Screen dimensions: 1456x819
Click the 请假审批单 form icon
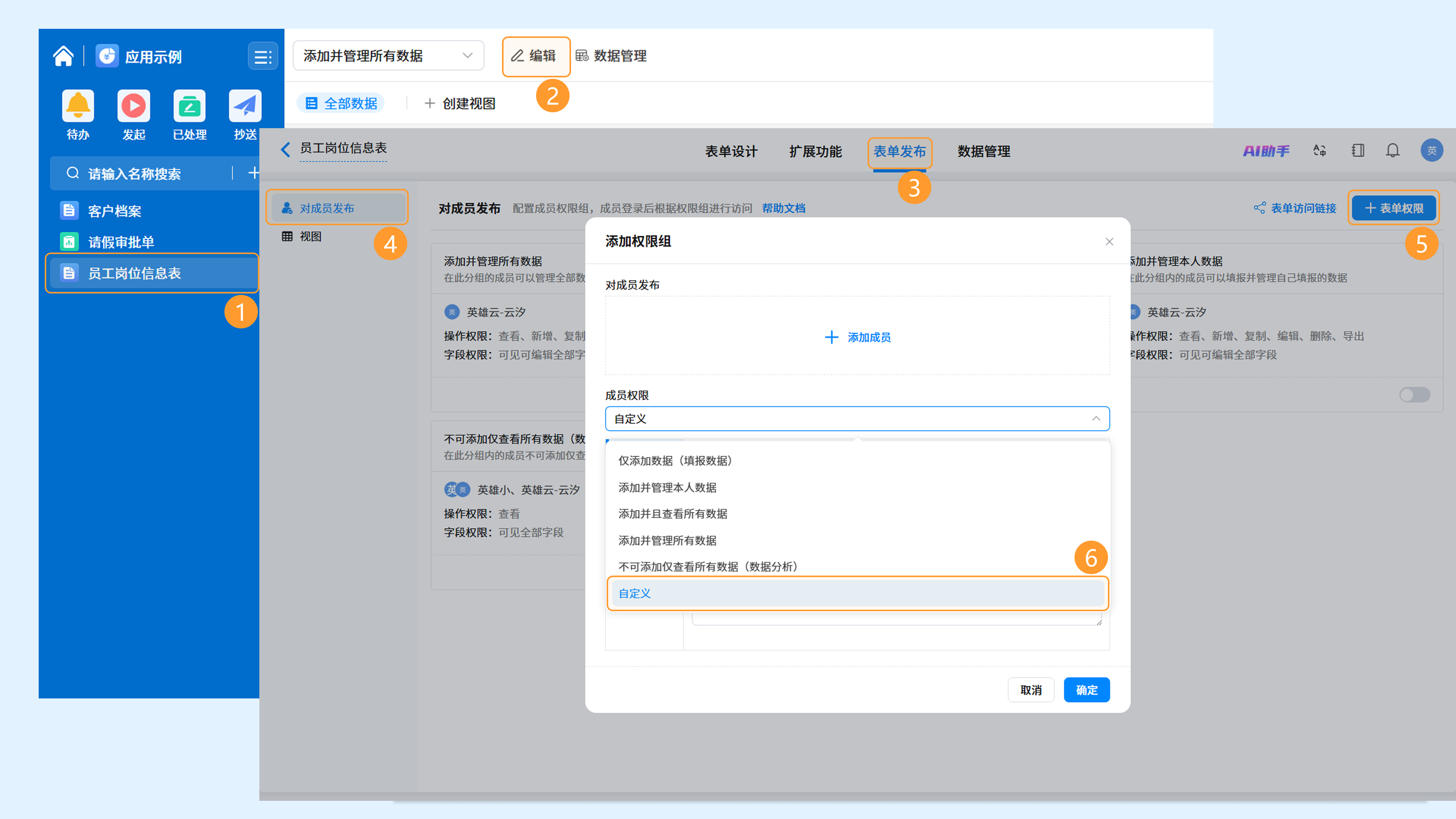(x=69, y=242)
